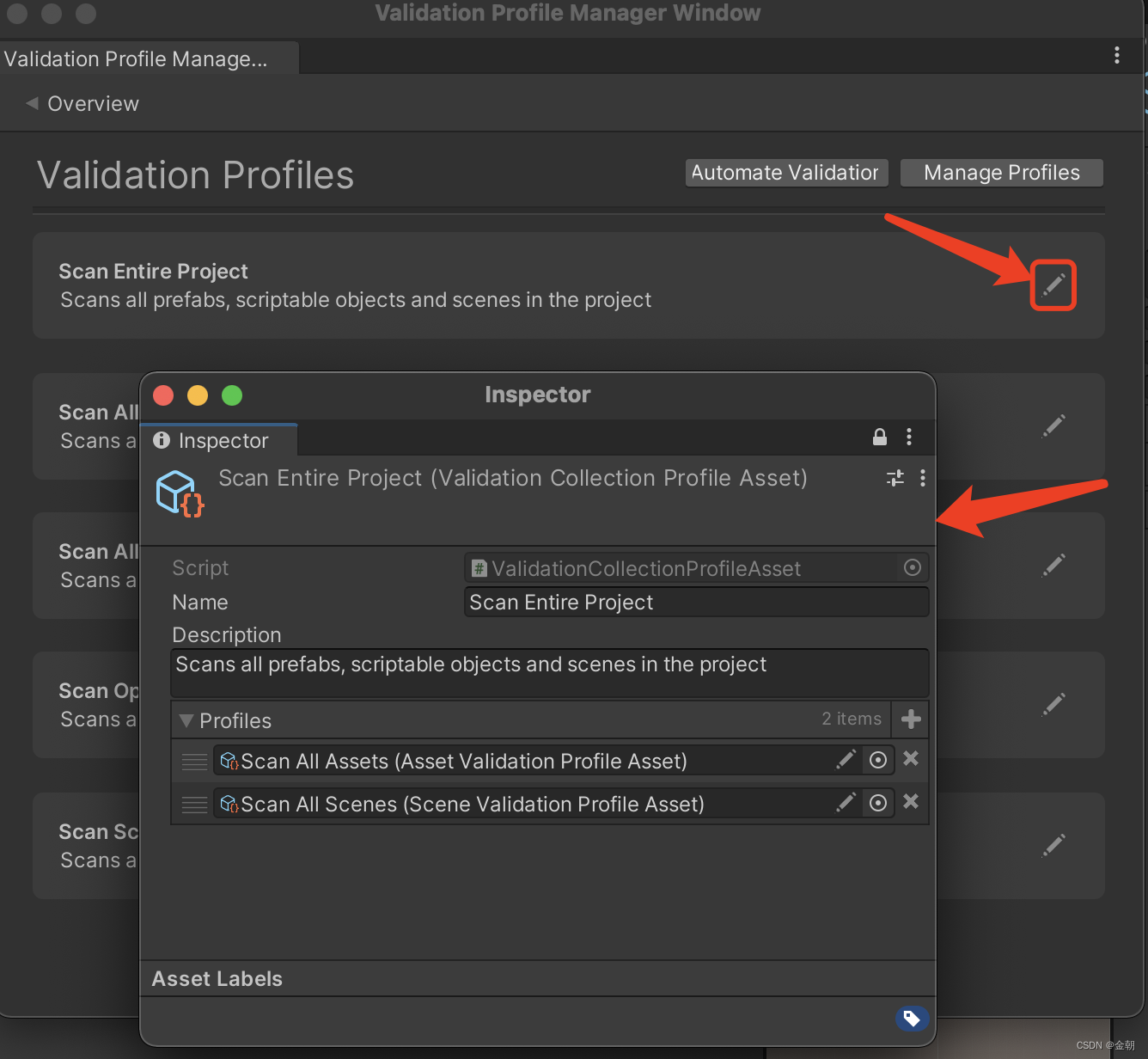Click the Asset Labels header
This screenshot has height=1059, width=1148.
pos(217,978)
